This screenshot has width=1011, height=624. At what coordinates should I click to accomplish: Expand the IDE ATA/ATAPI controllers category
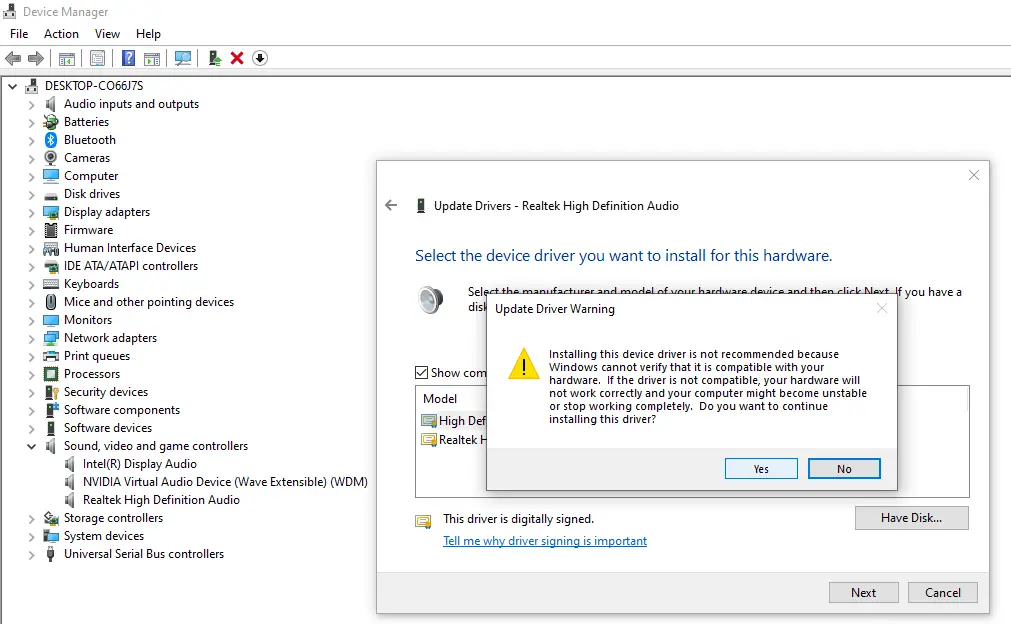(x=31, y=266)
